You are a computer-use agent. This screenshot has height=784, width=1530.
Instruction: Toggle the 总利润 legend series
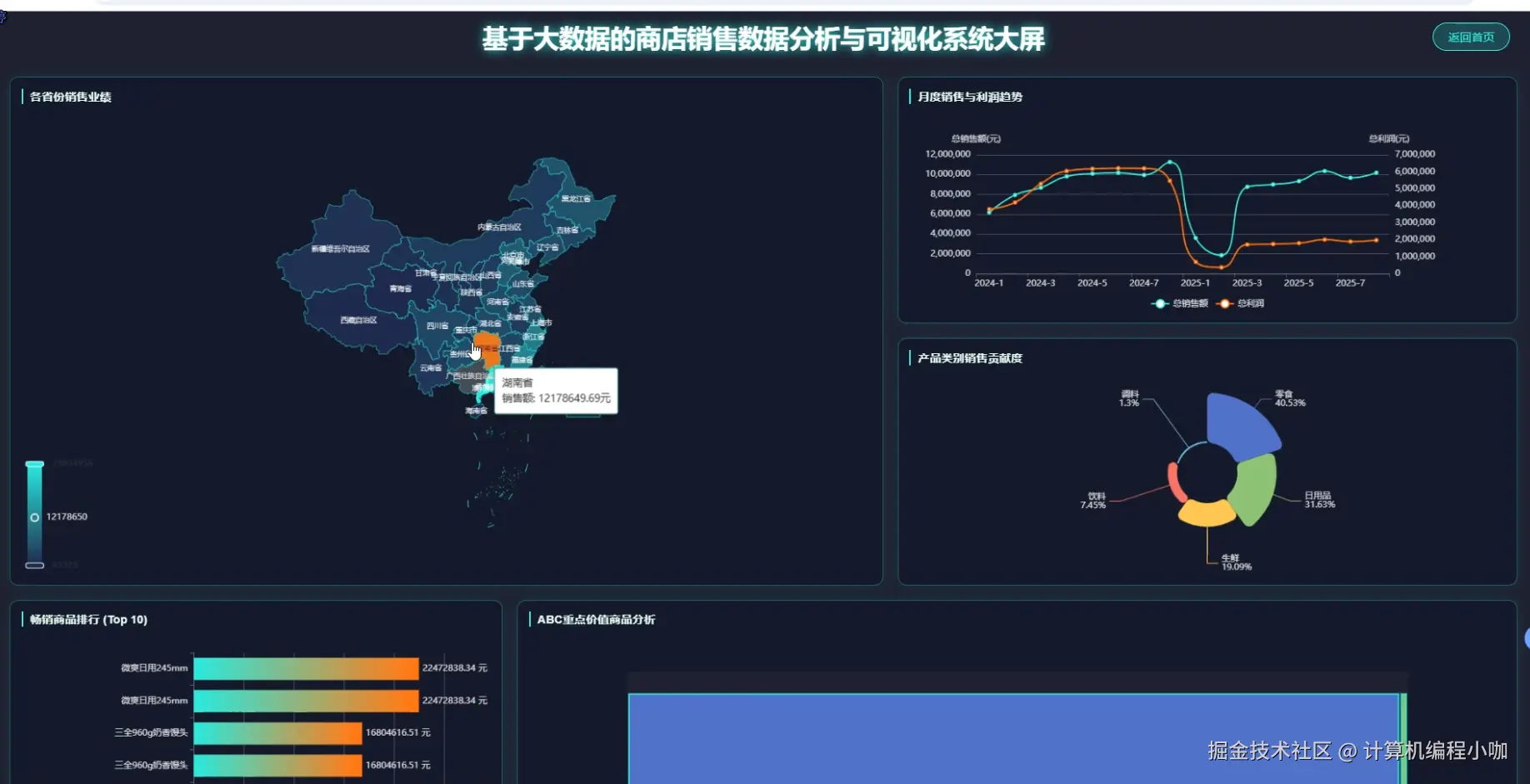pos(1241,303)
